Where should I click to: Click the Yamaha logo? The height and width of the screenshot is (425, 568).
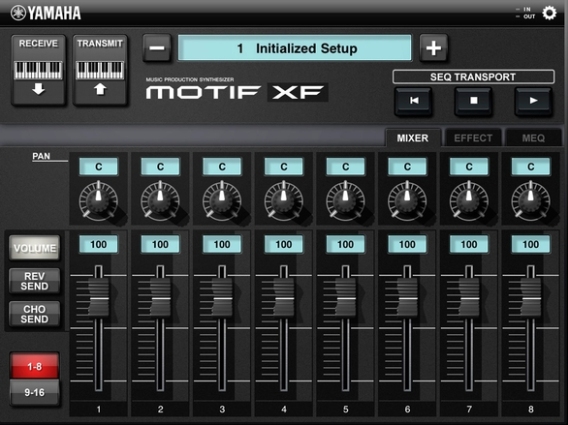coord(46,13)
